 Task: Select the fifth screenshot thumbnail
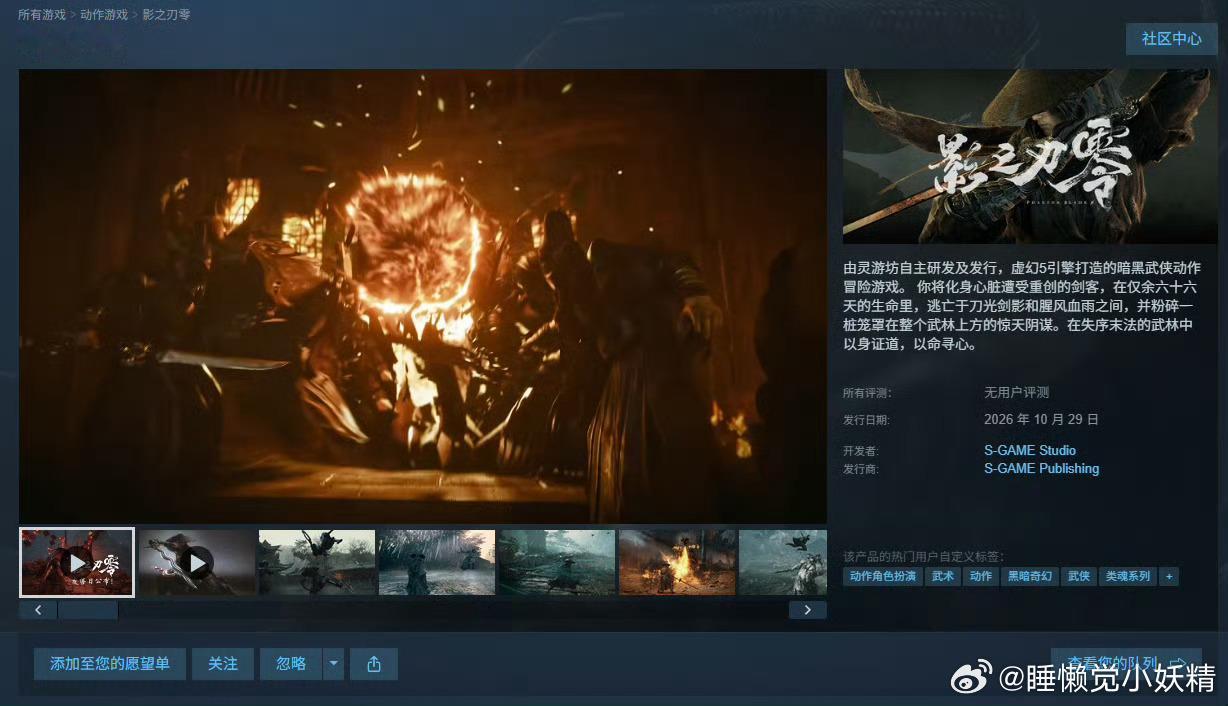557,562
